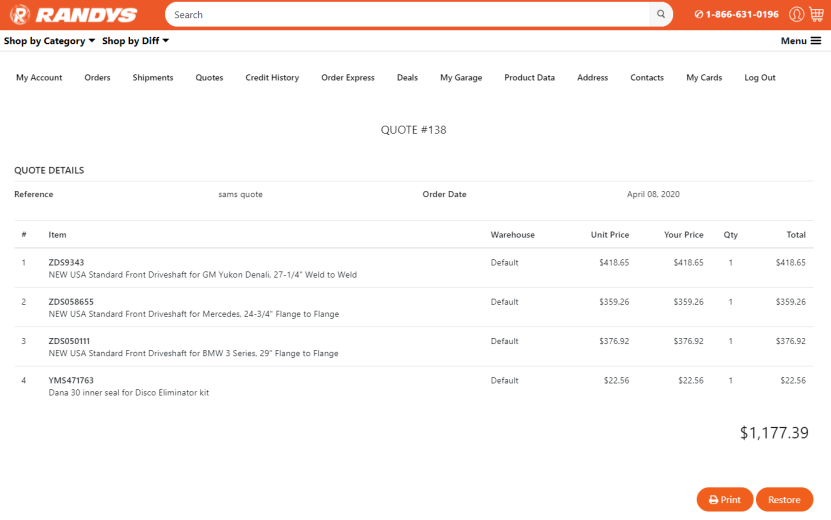Go to Orders tab
Viewport: 831px width, 520px height.
[x=98, y=77]
